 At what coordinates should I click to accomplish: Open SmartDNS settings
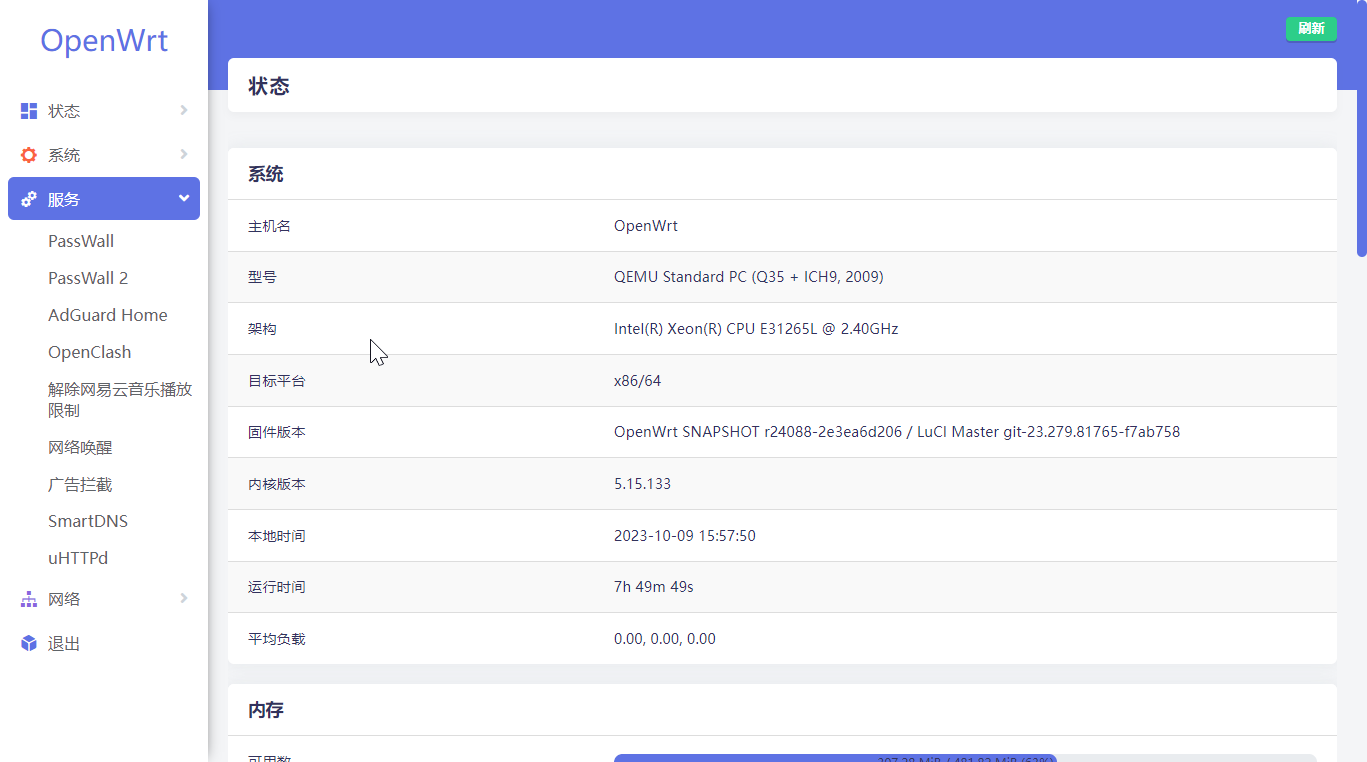(x=88, y=521)
